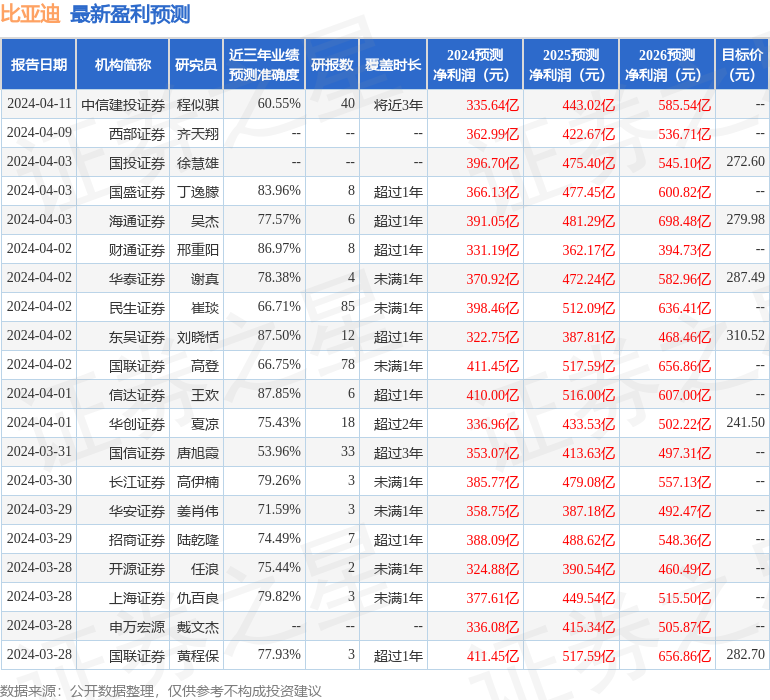
Task: Click 2024 profit value 398.46亿
Action: click(x=493, y=308)
